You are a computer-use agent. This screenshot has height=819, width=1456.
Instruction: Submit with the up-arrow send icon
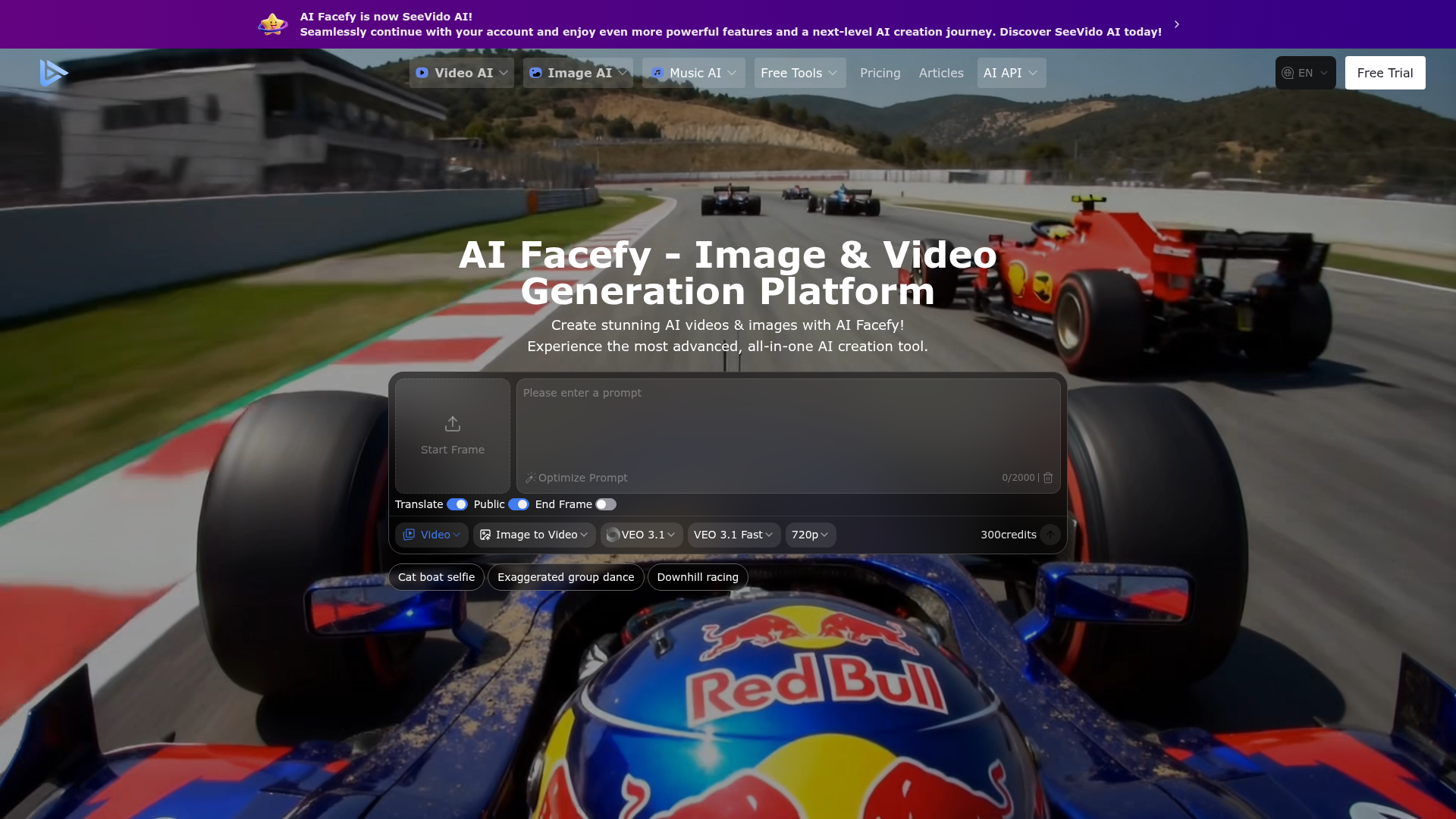(1050, 535)
